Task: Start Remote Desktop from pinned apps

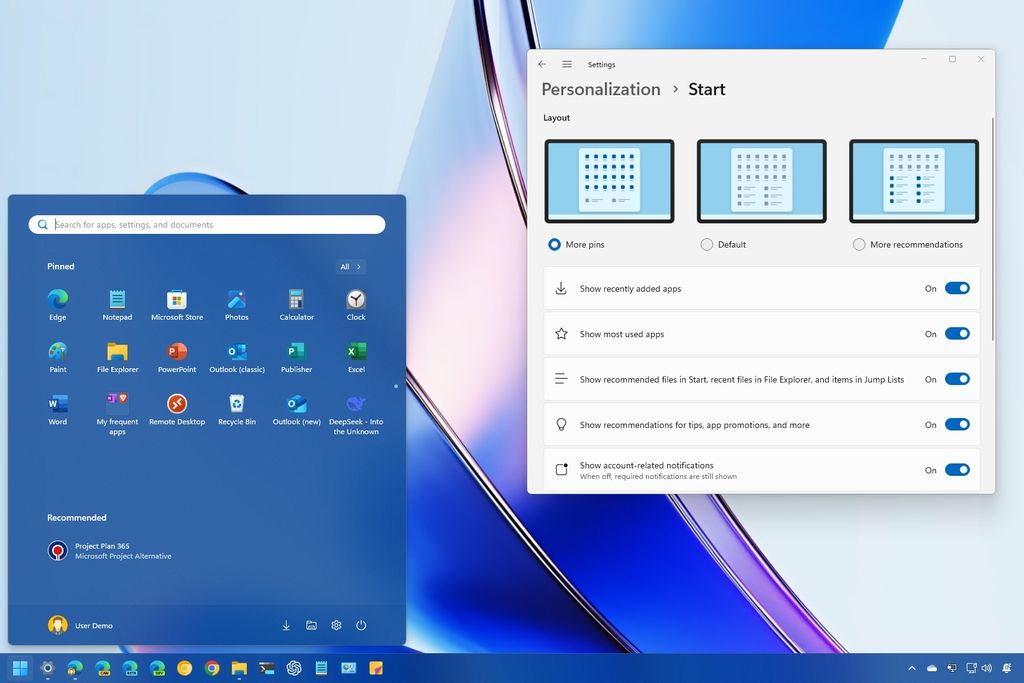Action: 177,403
